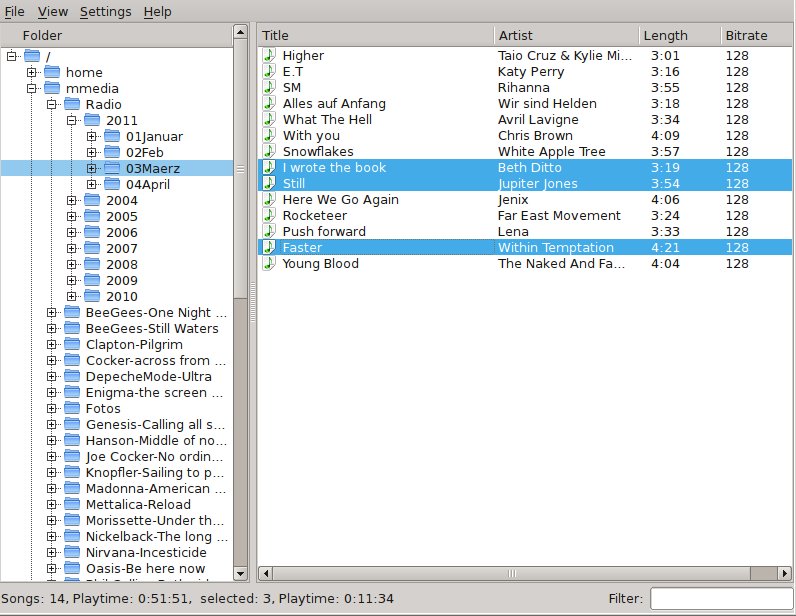Sort songs by Bitrate column header
Viewport: 796px width, 616px height.
tap(757, 35)
